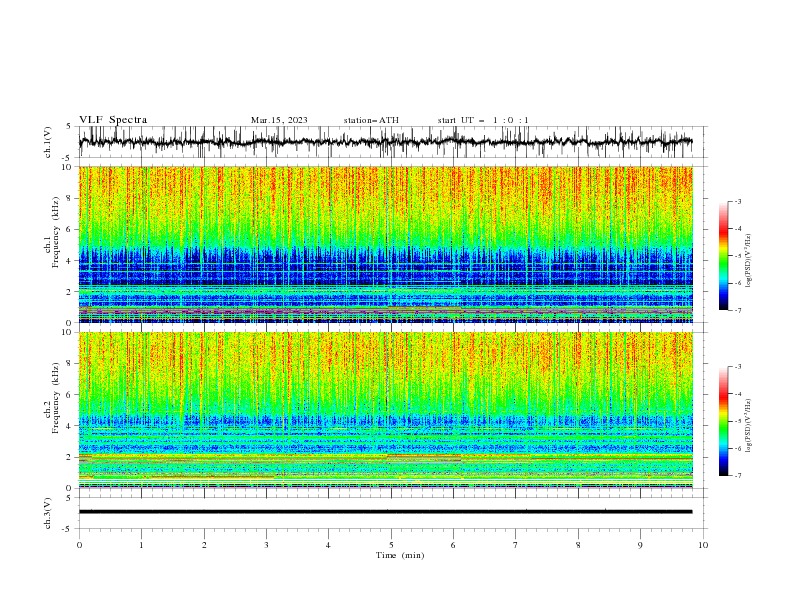Click the ch.3 flat black trace
This screenshot has height=612, width=792.
(386, 512)
